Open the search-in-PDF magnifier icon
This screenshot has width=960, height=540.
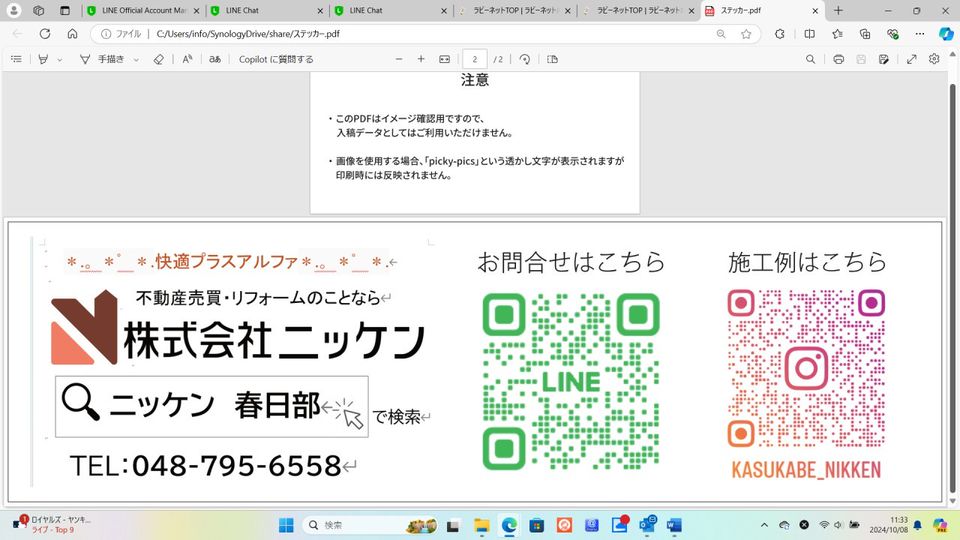[x=811, y=59]
